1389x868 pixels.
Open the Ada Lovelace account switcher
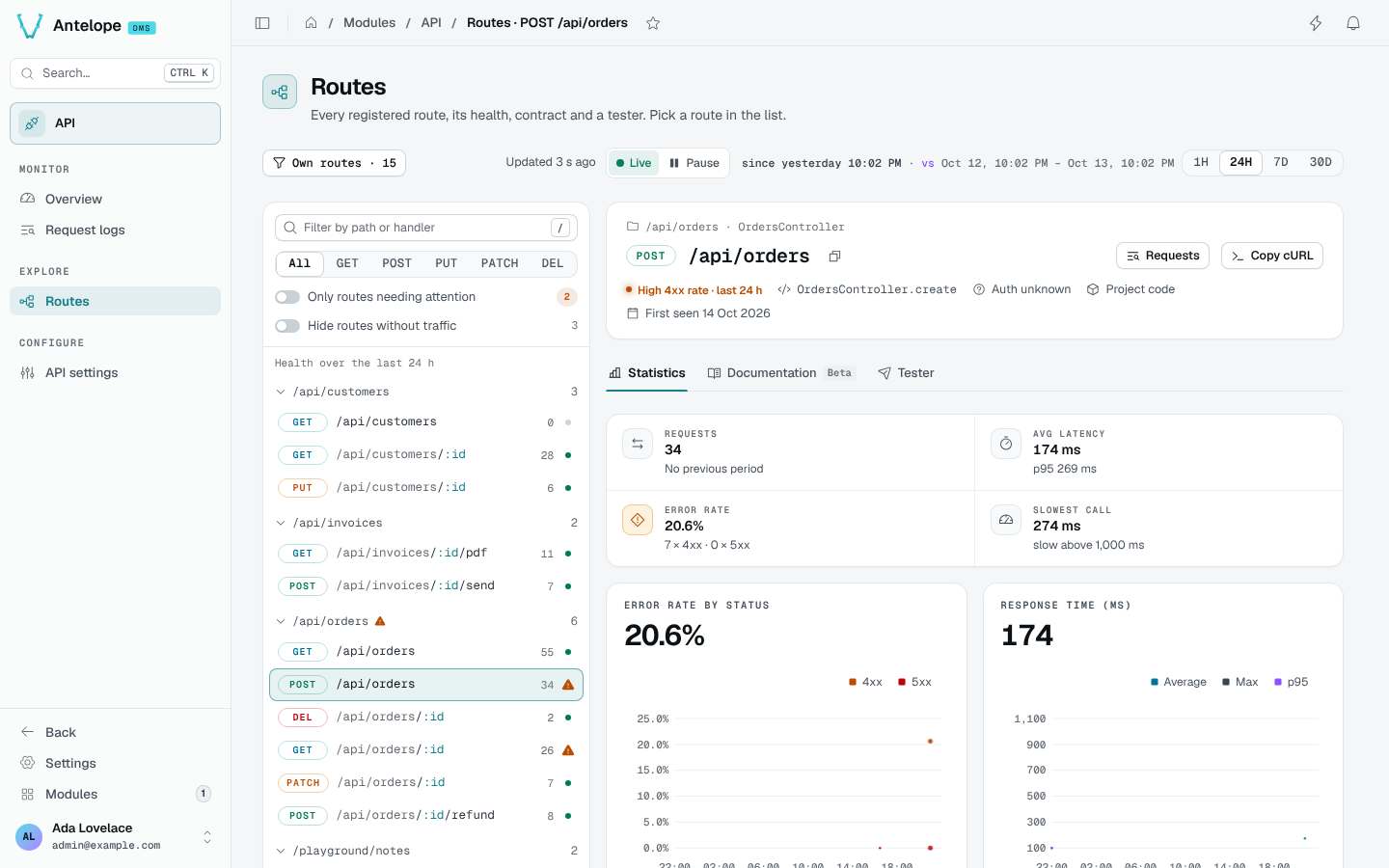tap(115, 836)
